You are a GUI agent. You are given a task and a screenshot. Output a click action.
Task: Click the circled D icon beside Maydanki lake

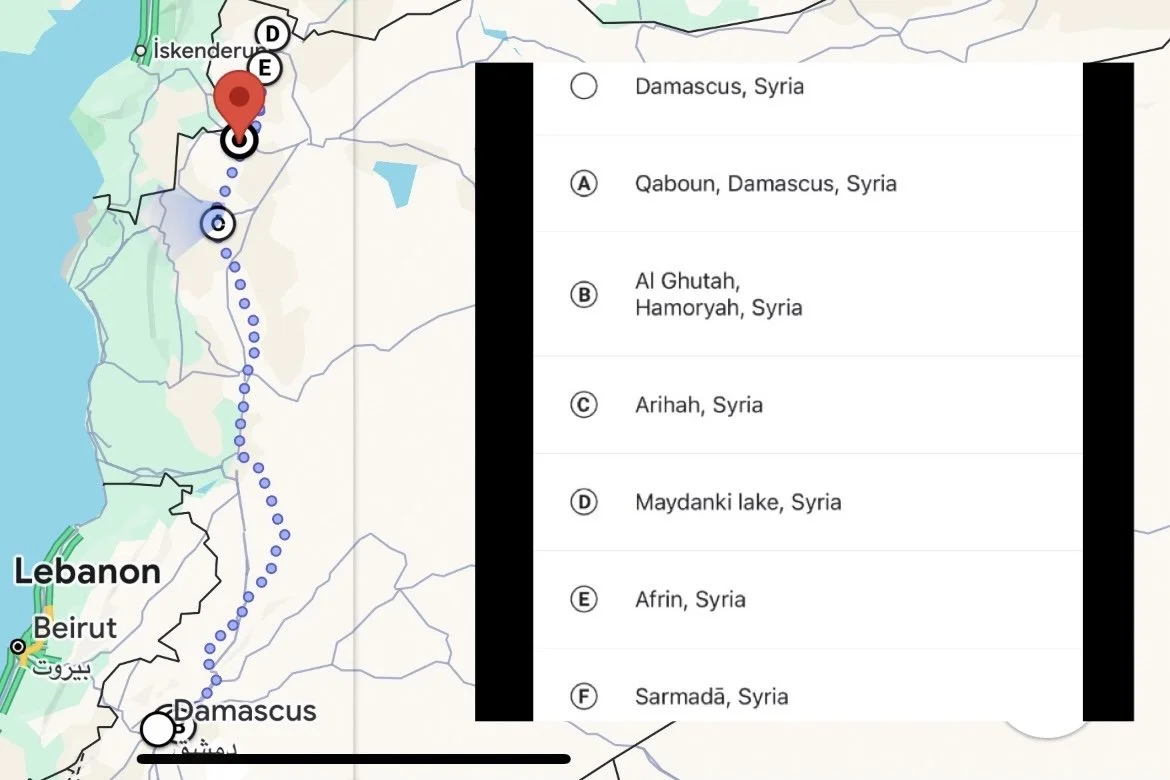click(x=584, y=502)
